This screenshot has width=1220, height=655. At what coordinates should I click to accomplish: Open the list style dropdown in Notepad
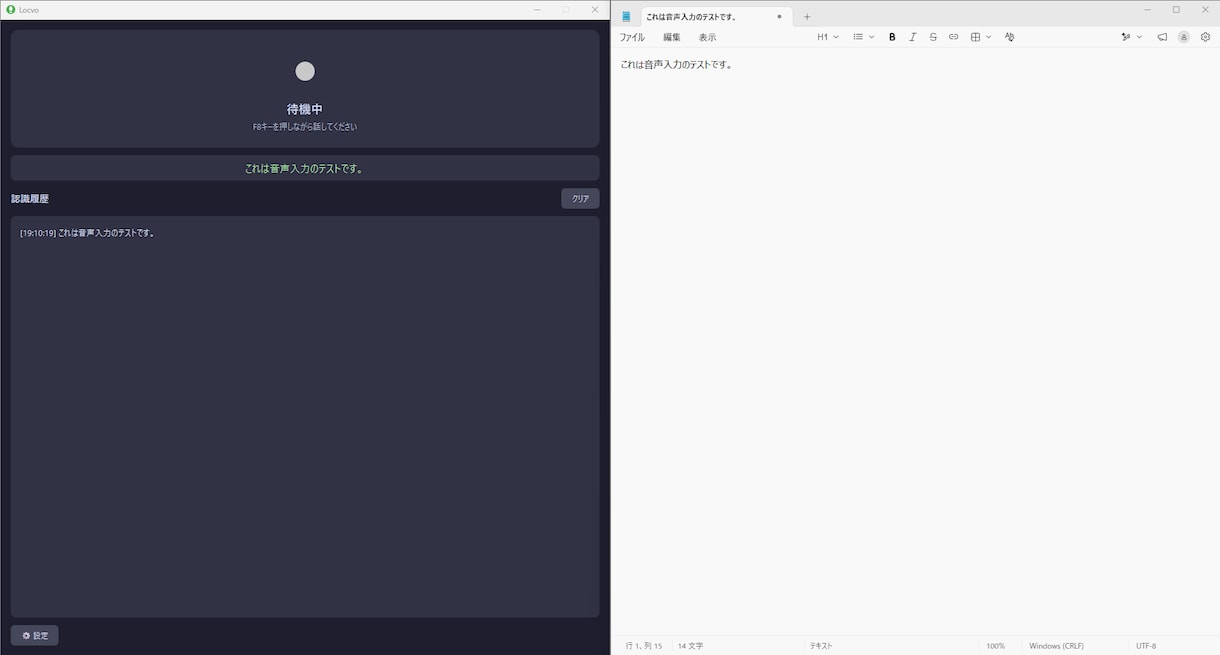(863, 37)
